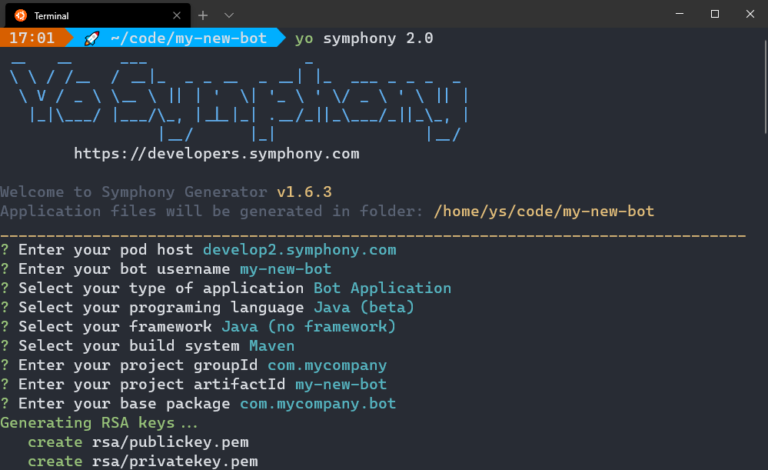Click the Ubuntu icon in the Terminal tab
This screenshot has height=470, width=768.
point(18,15)
